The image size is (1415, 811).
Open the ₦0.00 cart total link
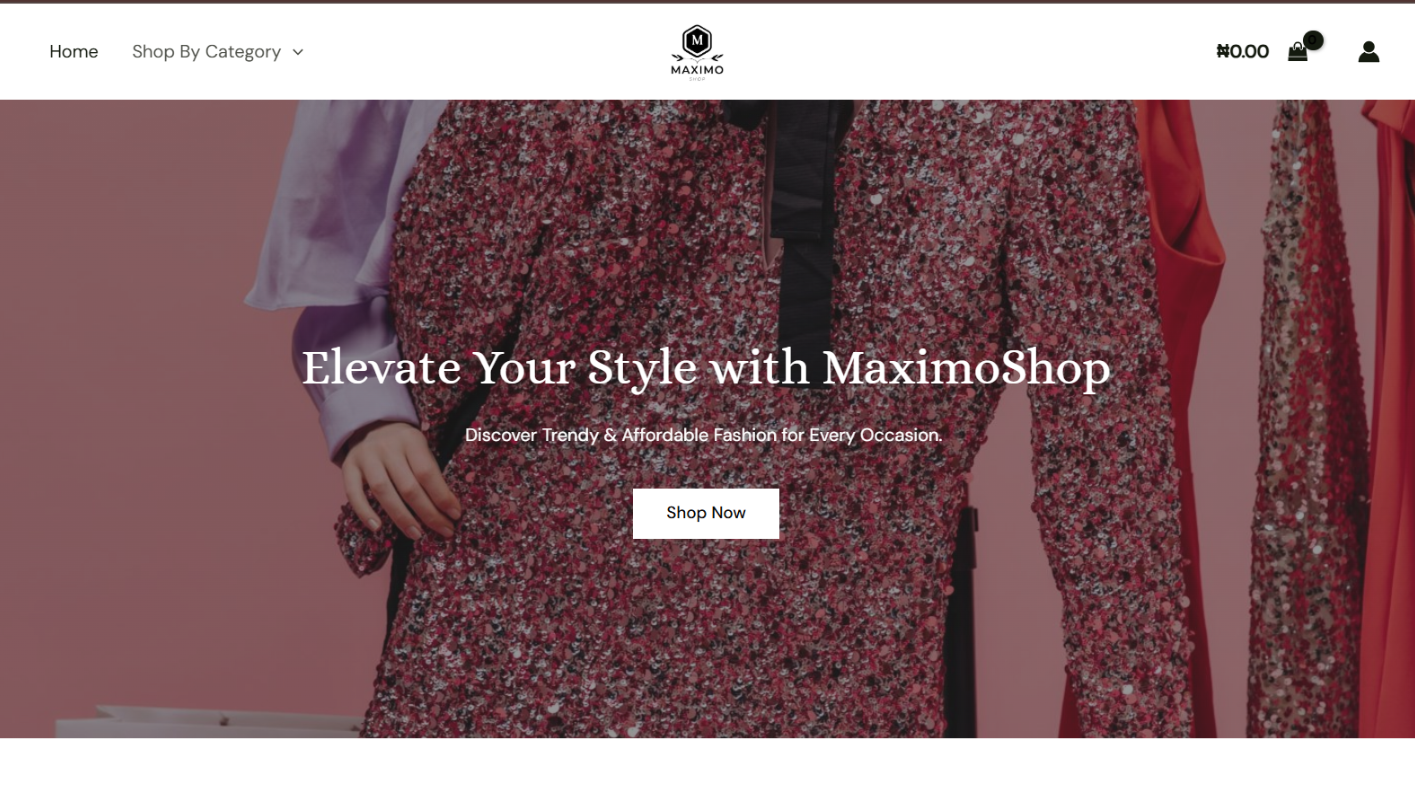pos(1242,51)
